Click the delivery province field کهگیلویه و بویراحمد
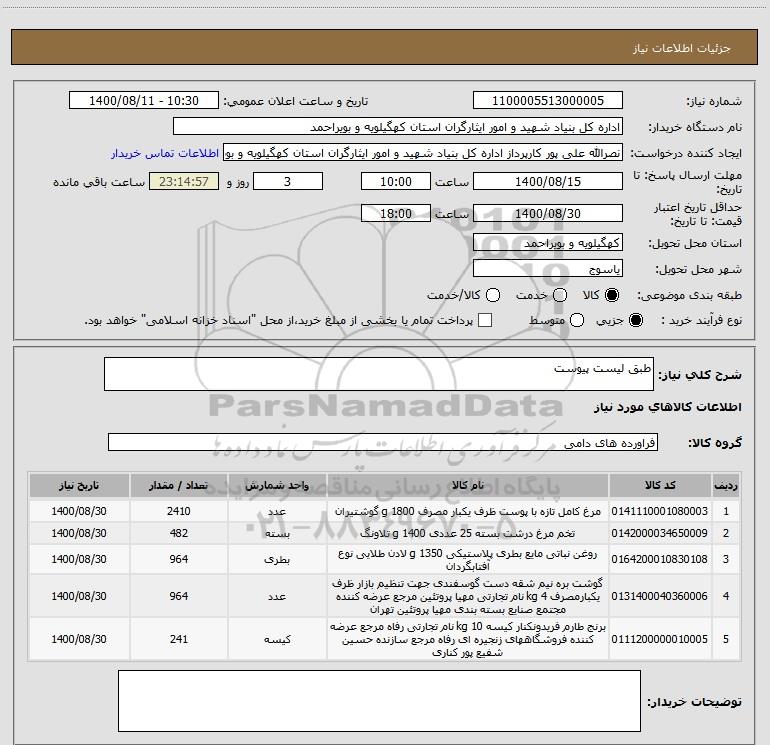The width and height of the screenshot is (770, 745). [548, 243]
